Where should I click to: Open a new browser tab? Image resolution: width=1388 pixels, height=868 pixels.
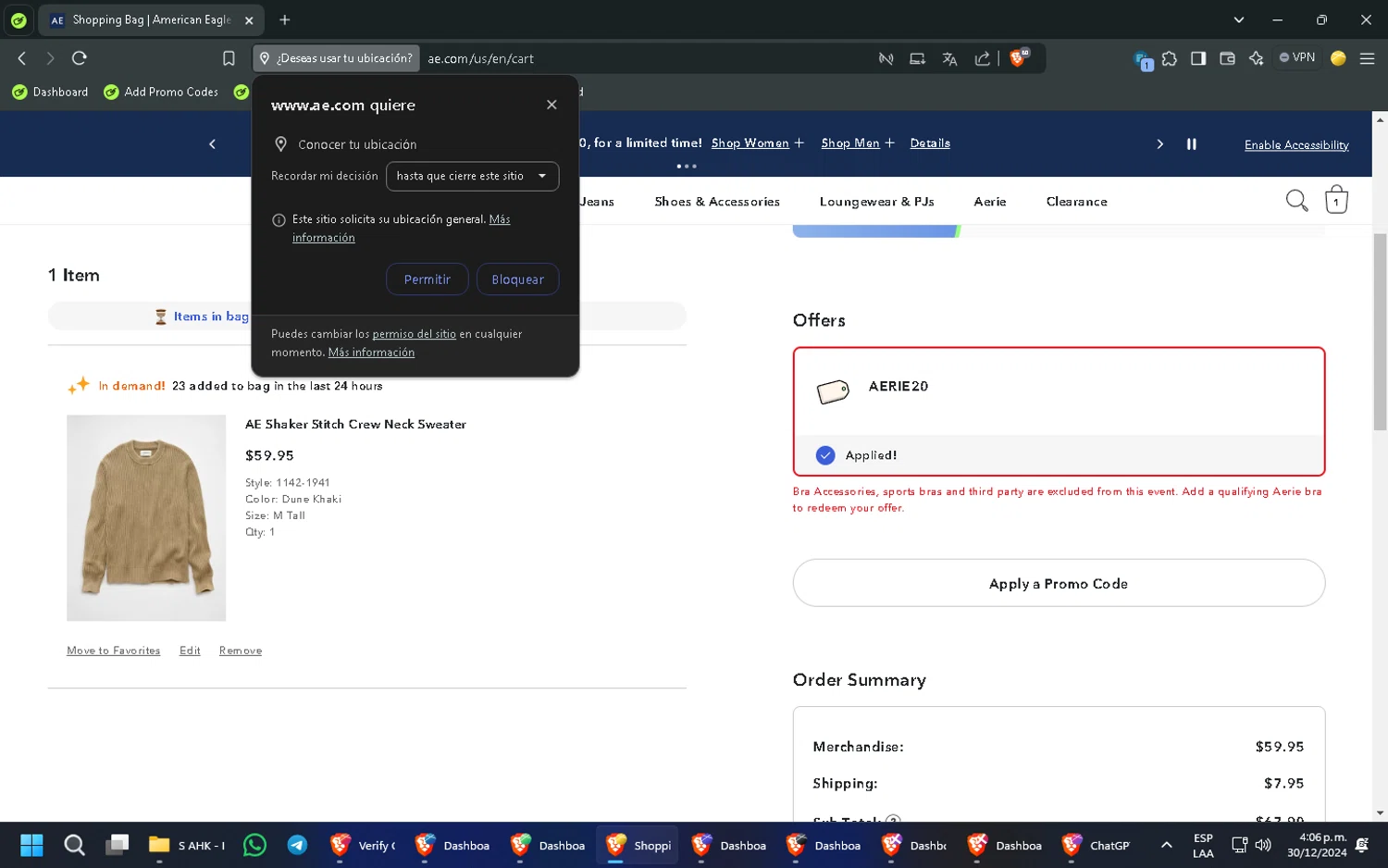[x=285, y=19]
